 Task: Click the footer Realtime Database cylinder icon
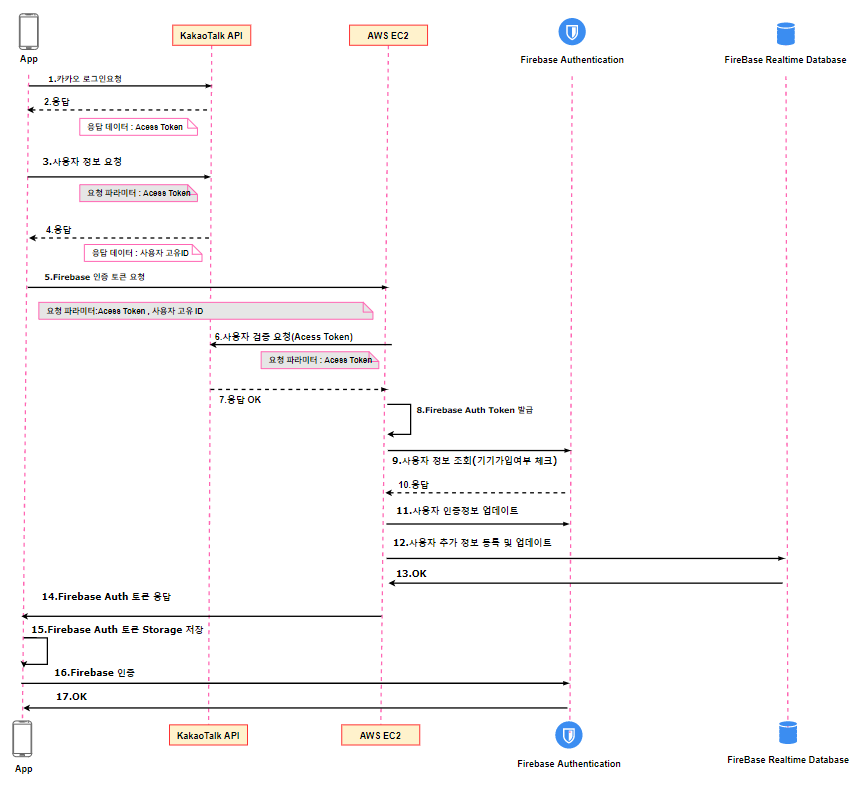[x=788, y=732]
